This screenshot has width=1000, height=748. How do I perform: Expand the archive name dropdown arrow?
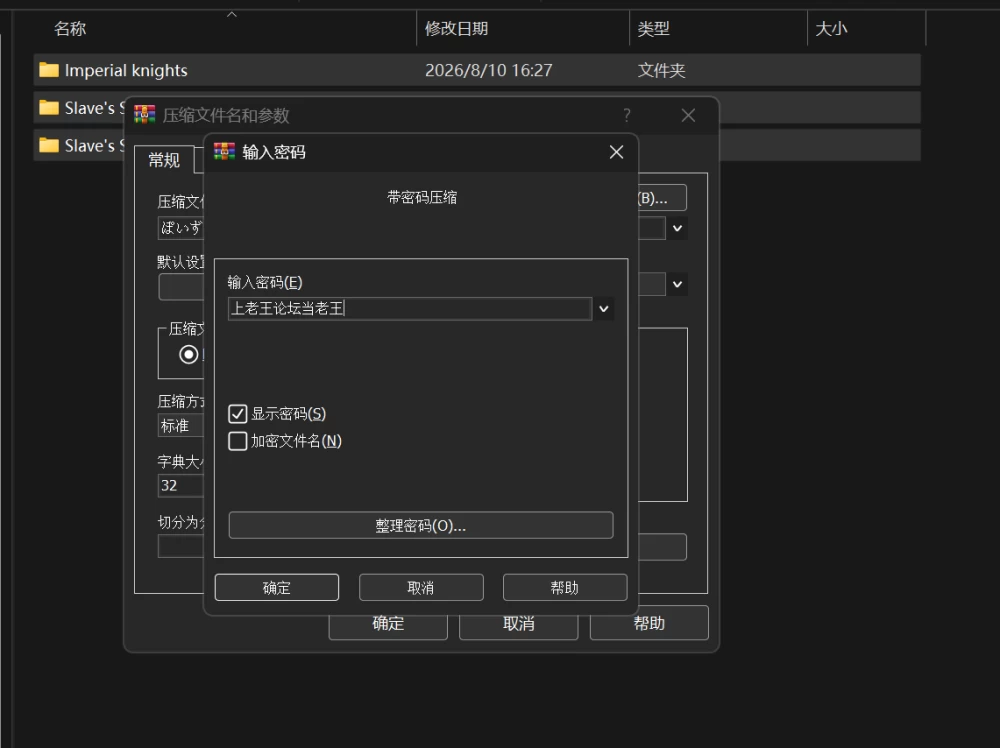pyautogui.click(x=677, y=228)
